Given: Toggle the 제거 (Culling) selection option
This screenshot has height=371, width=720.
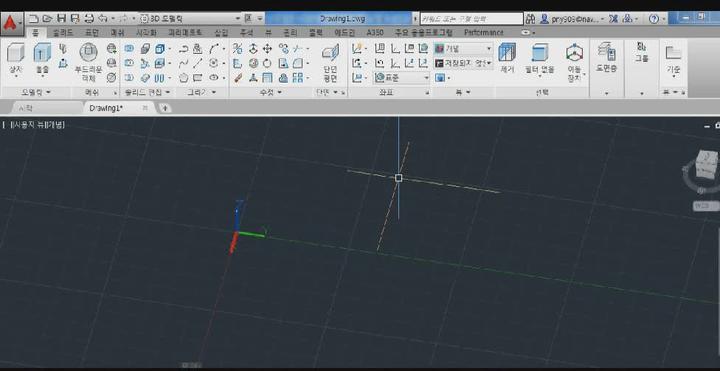Looking at the screenshot, I should tap(507, 59).
